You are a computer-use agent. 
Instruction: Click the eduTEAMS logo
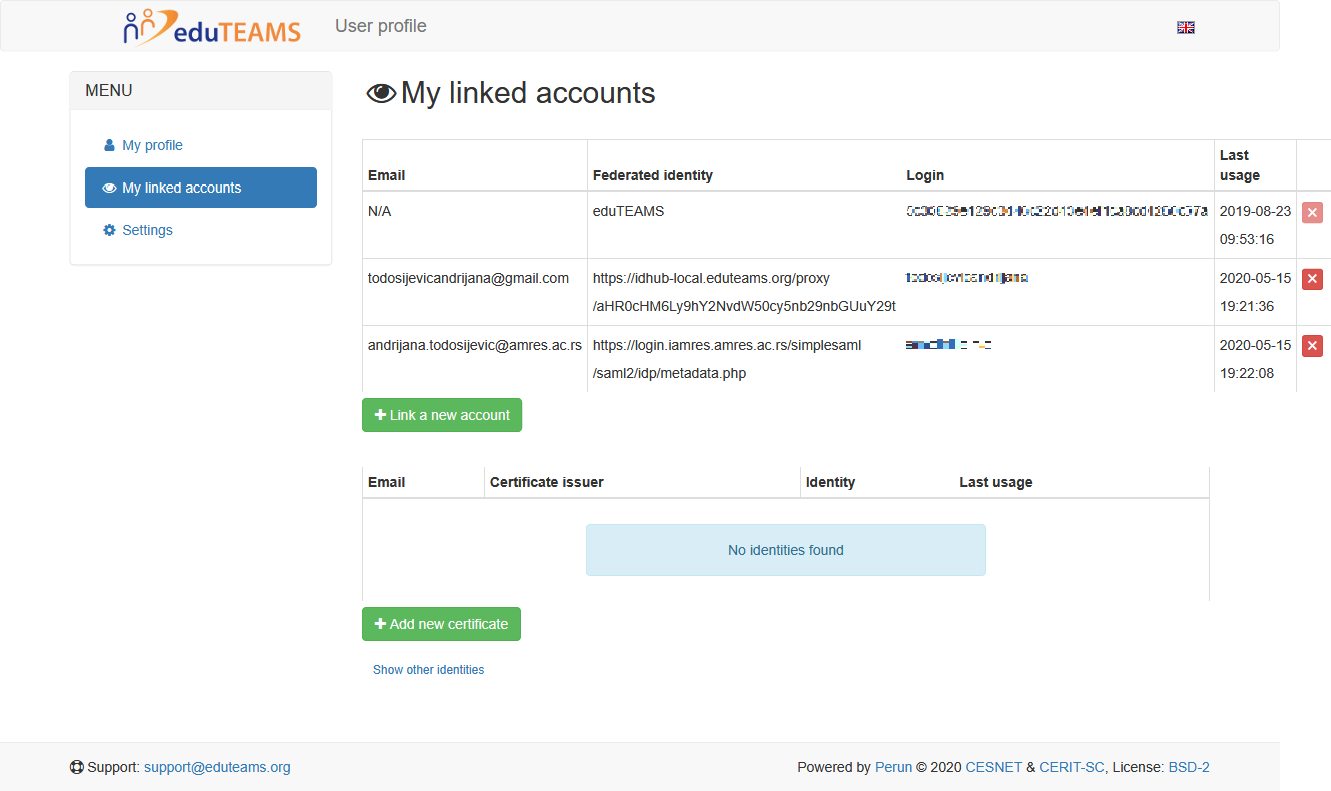[212, 27]
